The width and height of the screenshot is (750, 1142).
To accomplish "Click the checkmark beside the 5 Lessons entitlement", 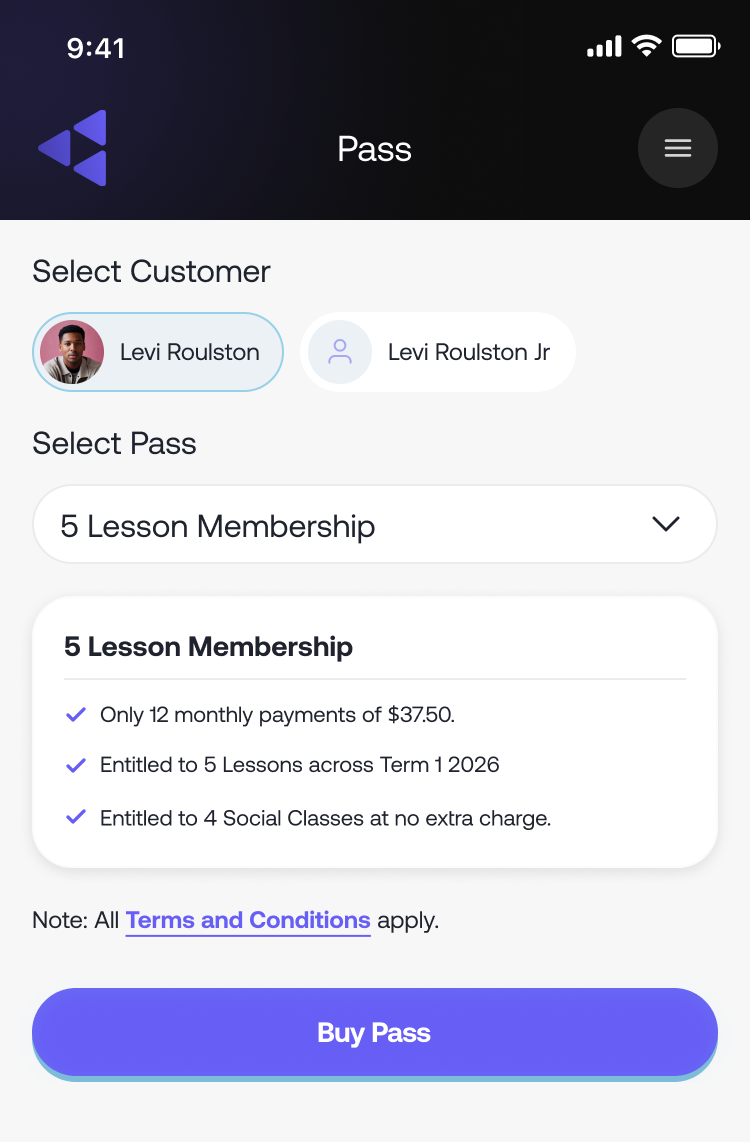I will pos(75,765).
